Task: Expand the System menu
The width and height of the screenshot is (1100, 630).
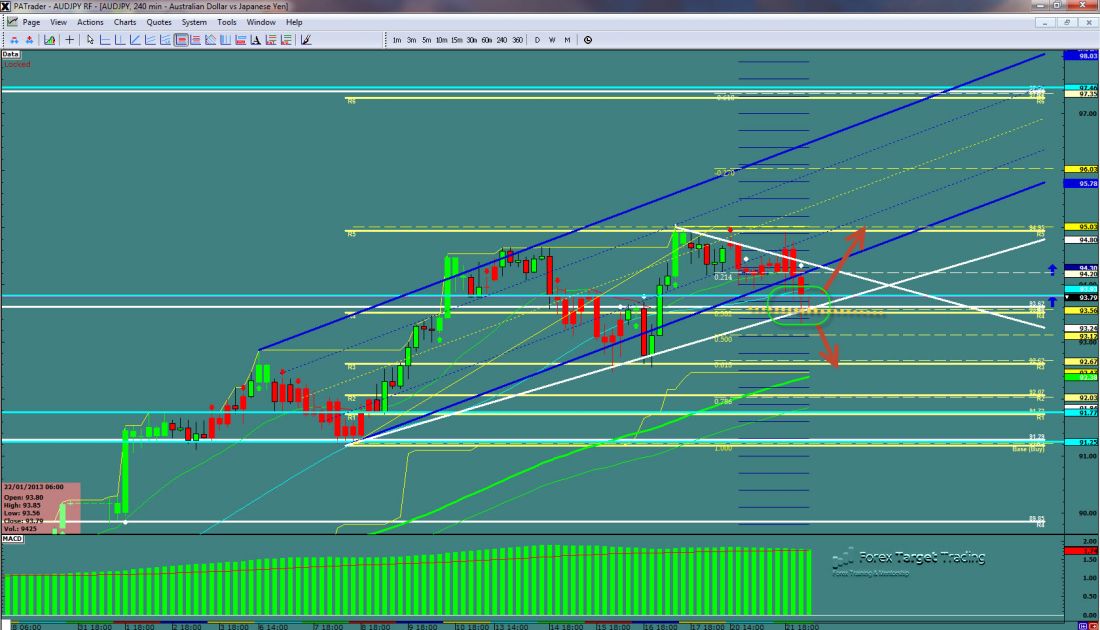Action: [x=194, y=21]
